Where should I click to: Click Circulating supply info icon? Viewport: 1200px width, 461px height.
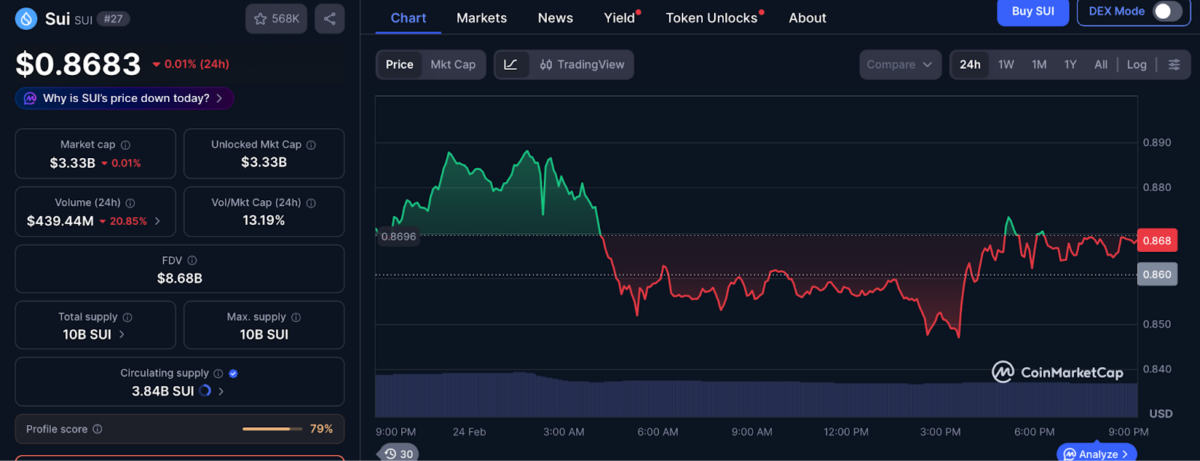point(218,373)
